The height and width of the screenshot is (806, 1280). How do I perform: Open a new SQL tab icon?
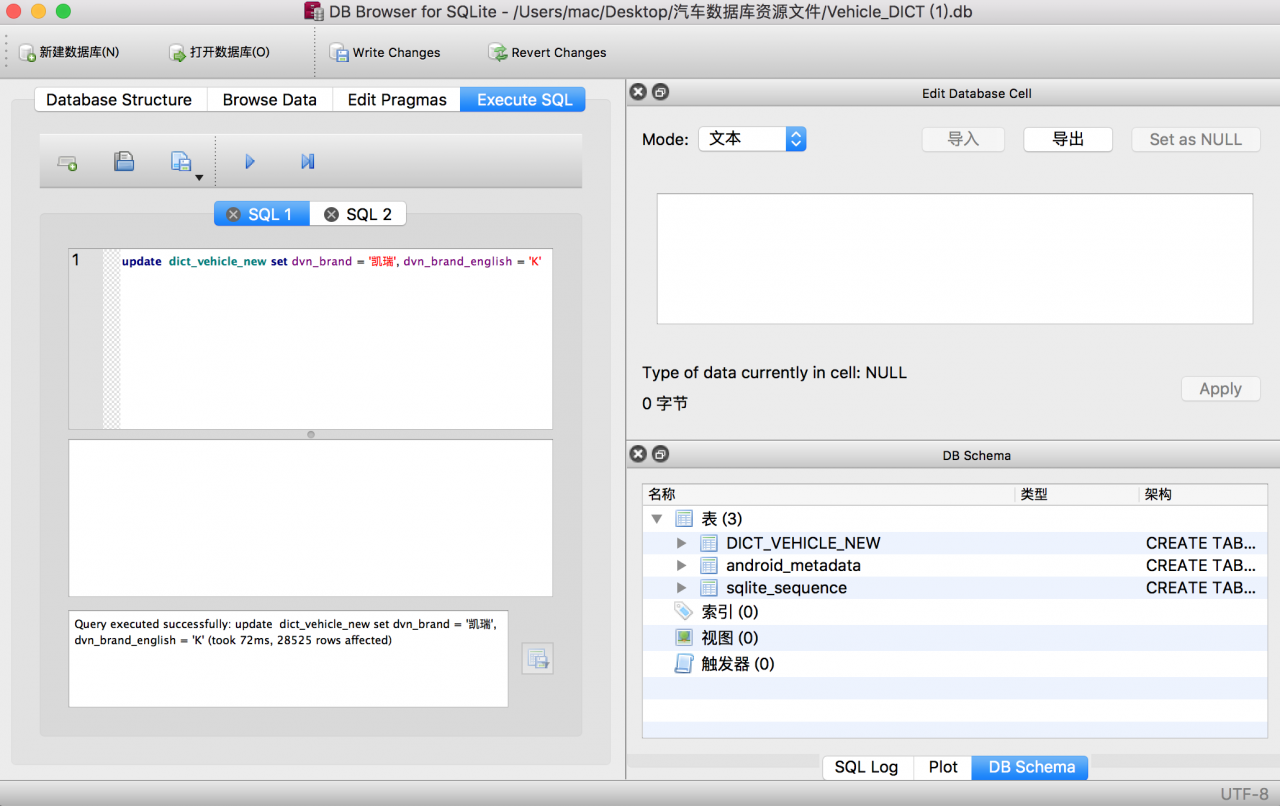[68, 162]
